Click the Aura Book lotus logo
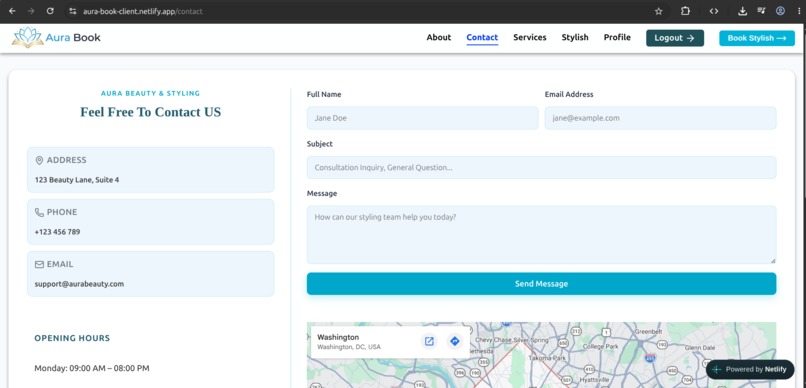806x388 pixels. click(28, 38)
